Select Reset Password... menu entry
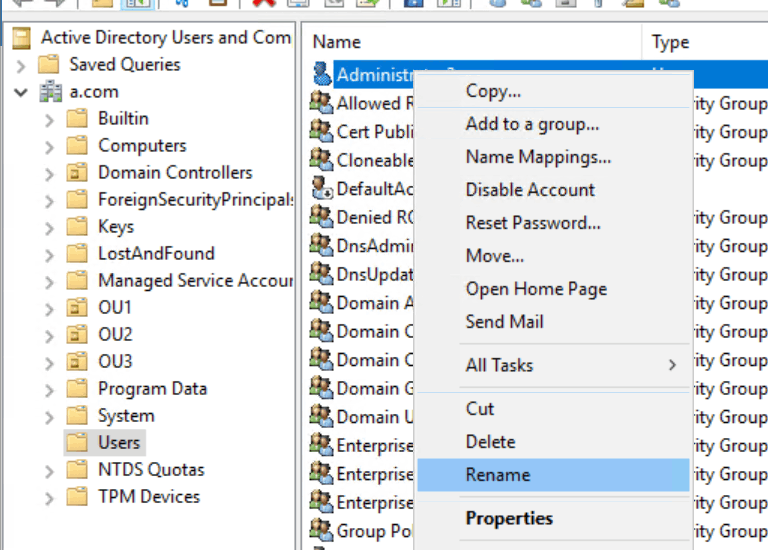The height and width of the screenshot is (550, 768). (x=552, y=223)
